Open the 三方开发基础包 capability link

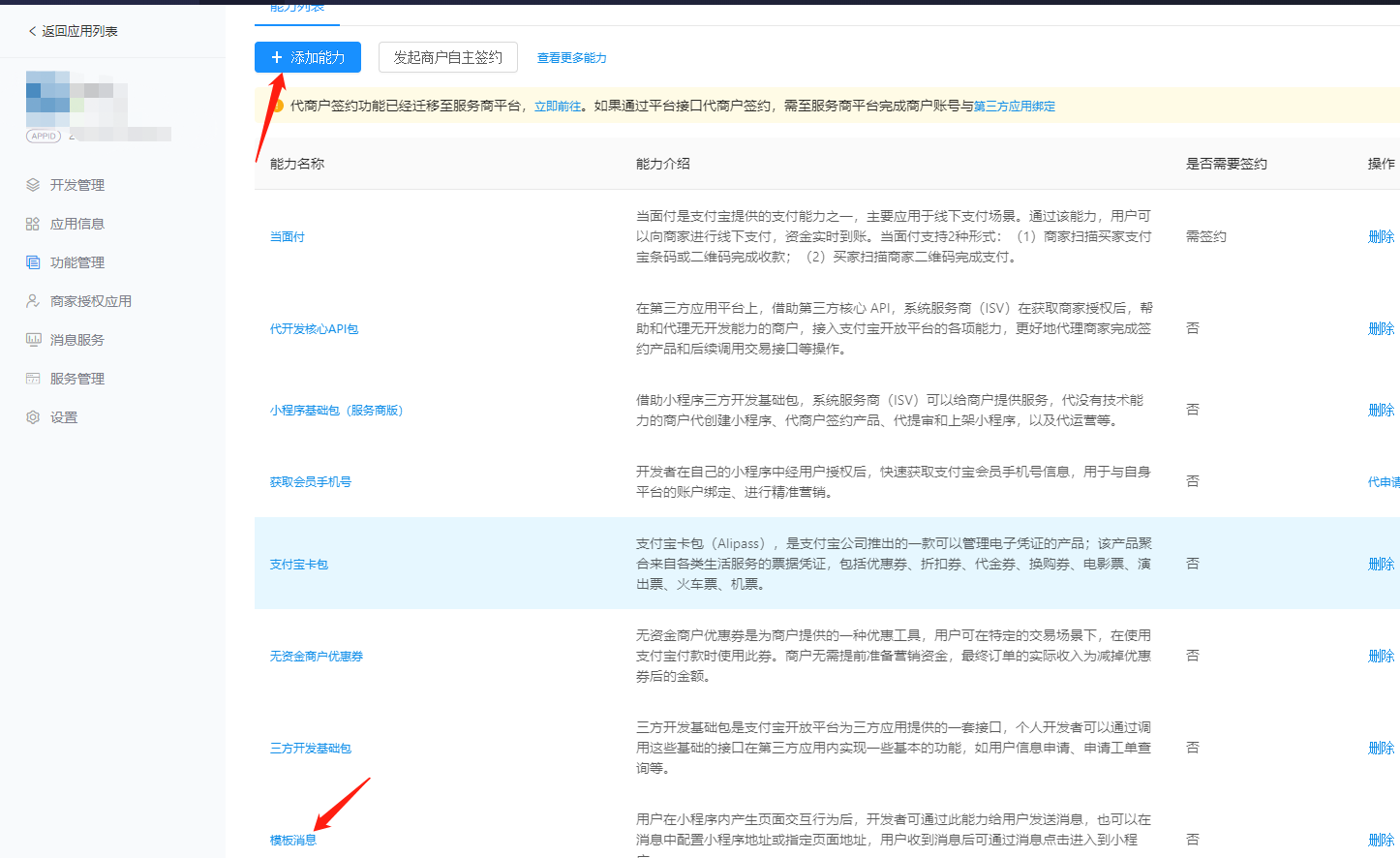pos(311,749)
